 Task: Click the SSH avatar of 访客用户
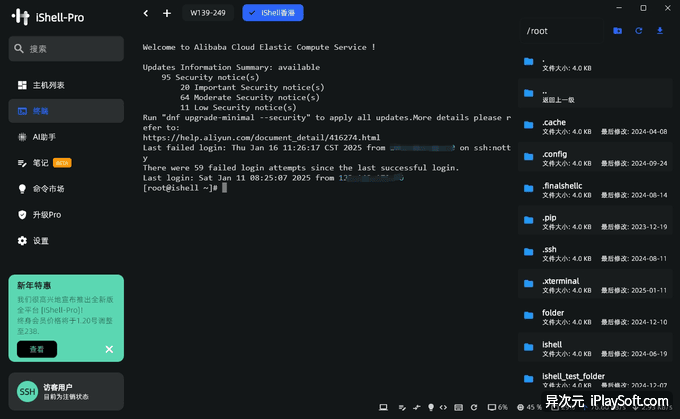click(x=27, y=392)
